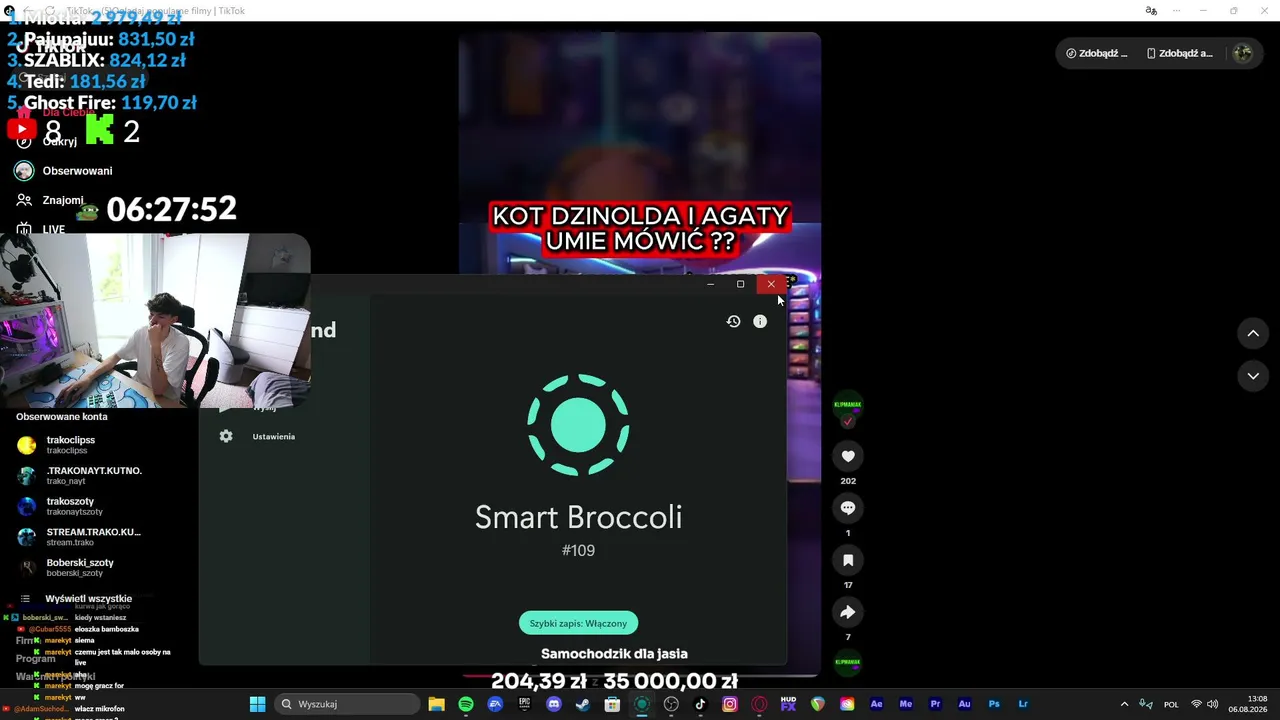Open the FX Sound HUD taskbar icon

click(x=788, y=704)
